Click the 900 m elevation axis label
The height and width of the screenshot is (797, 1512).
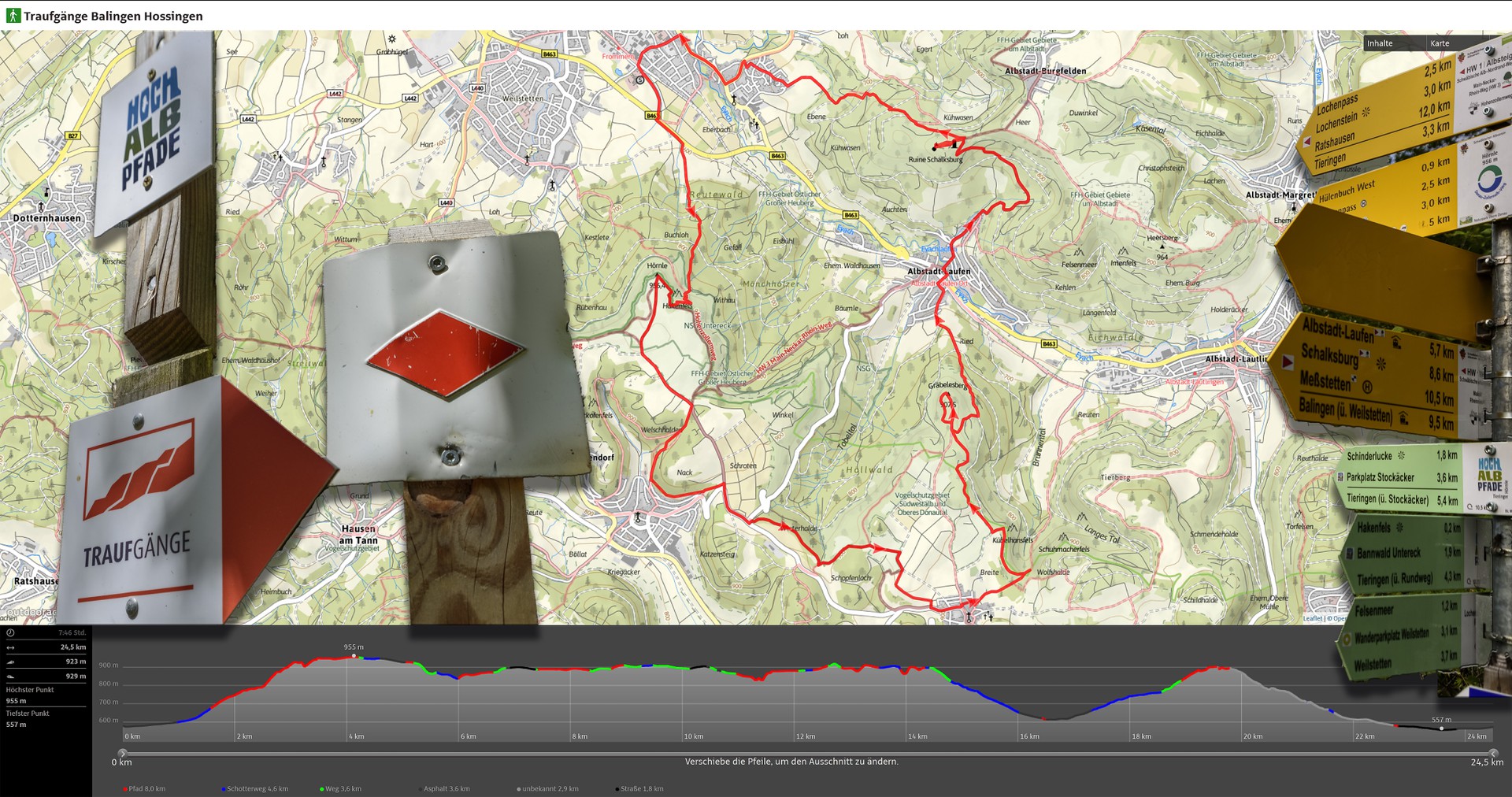tap(109, 665)
